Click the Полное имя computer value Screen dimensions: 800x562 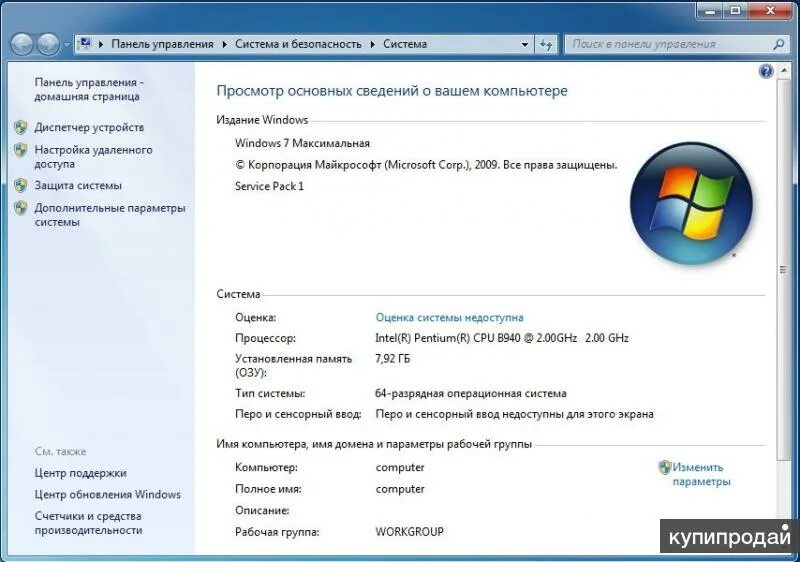pyautogui.click(x=400, y=489)
